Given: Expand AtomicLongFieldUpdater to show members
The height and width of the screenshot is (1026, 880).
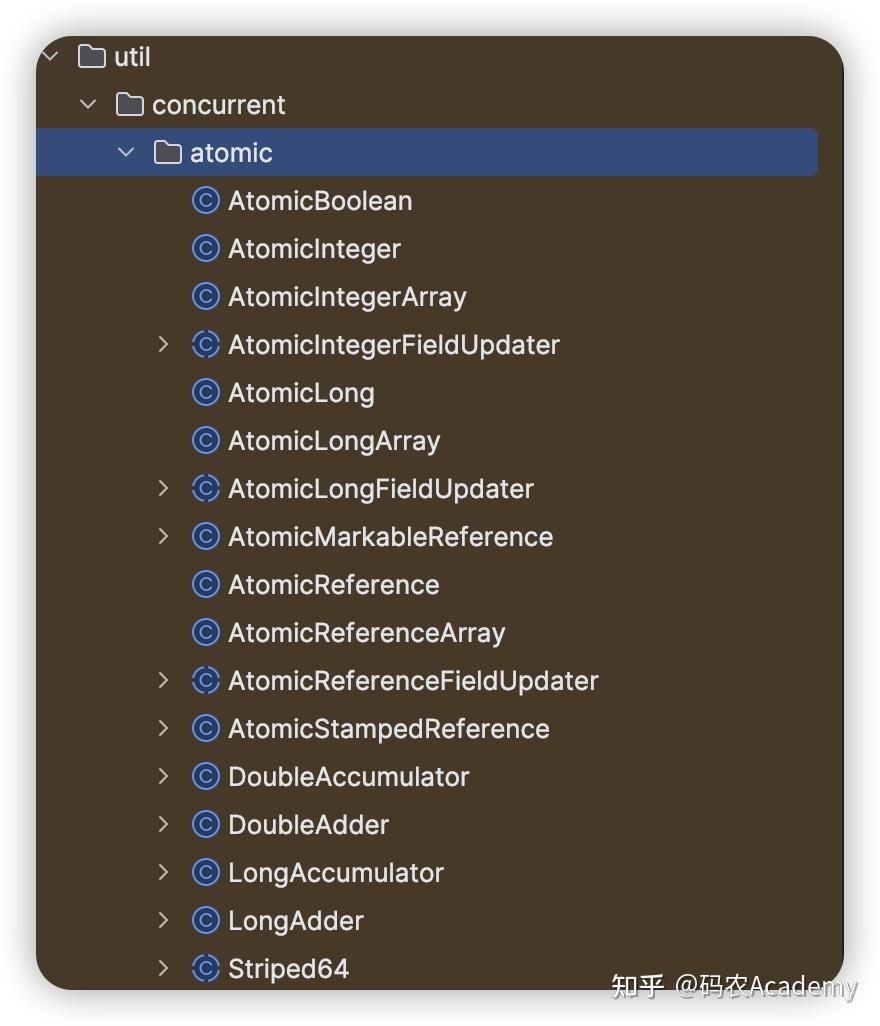Looking at the screenshot, I should pyautogui.click(x=164, y=489).
